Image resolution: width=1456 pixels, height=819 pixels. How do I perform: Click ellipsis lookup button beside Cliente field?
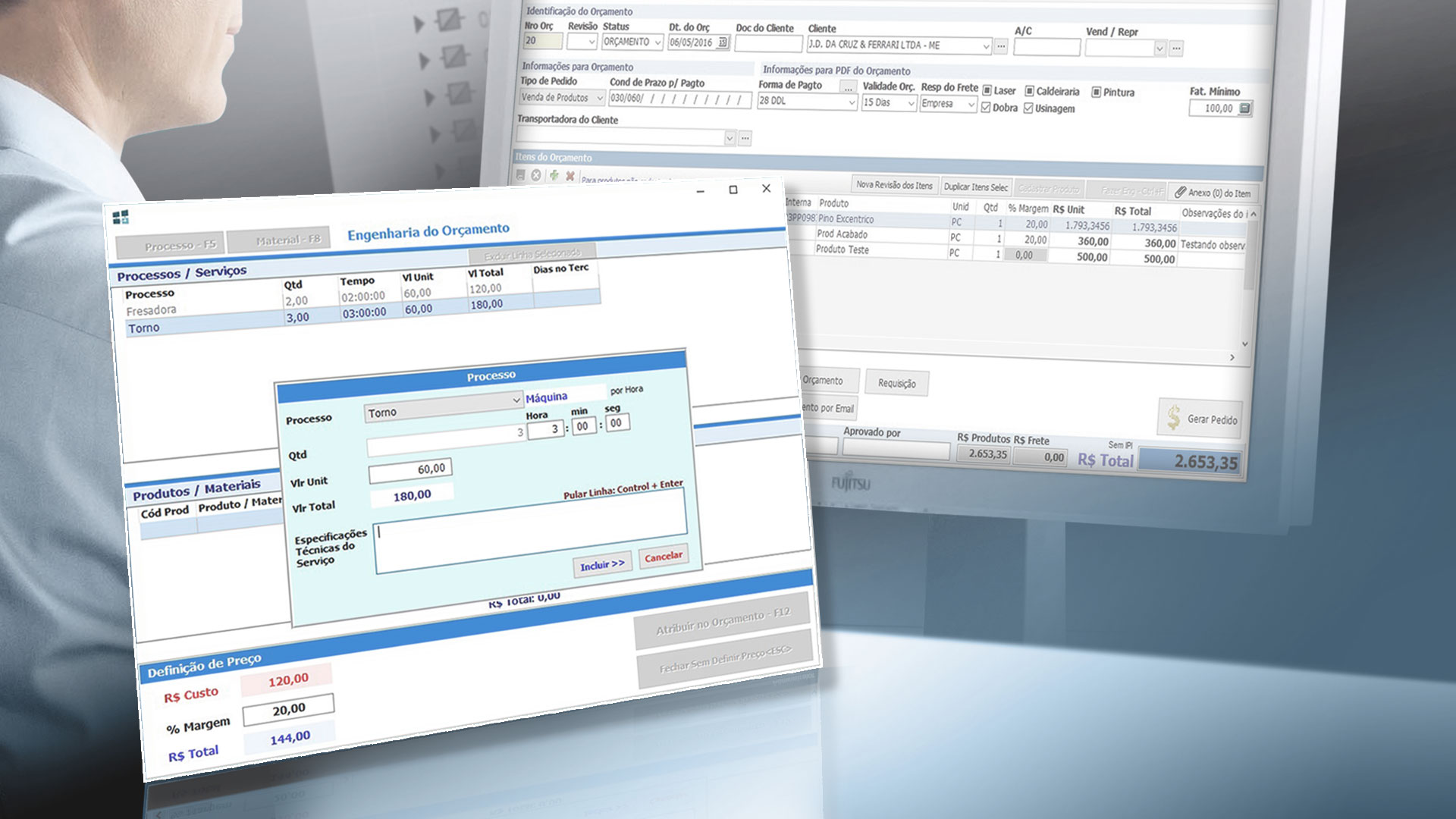[x=1001, y=46]
